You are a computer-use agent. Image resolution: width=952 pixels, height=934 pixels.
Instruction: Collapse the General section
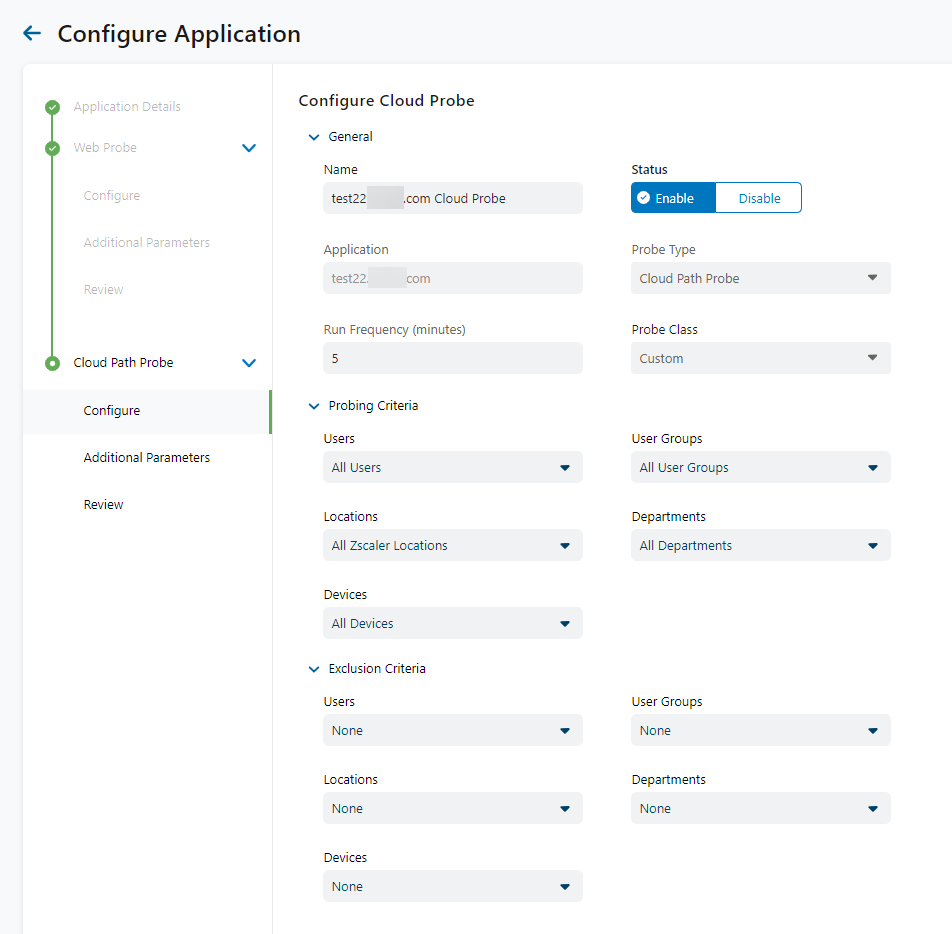[x=314, y=137]
